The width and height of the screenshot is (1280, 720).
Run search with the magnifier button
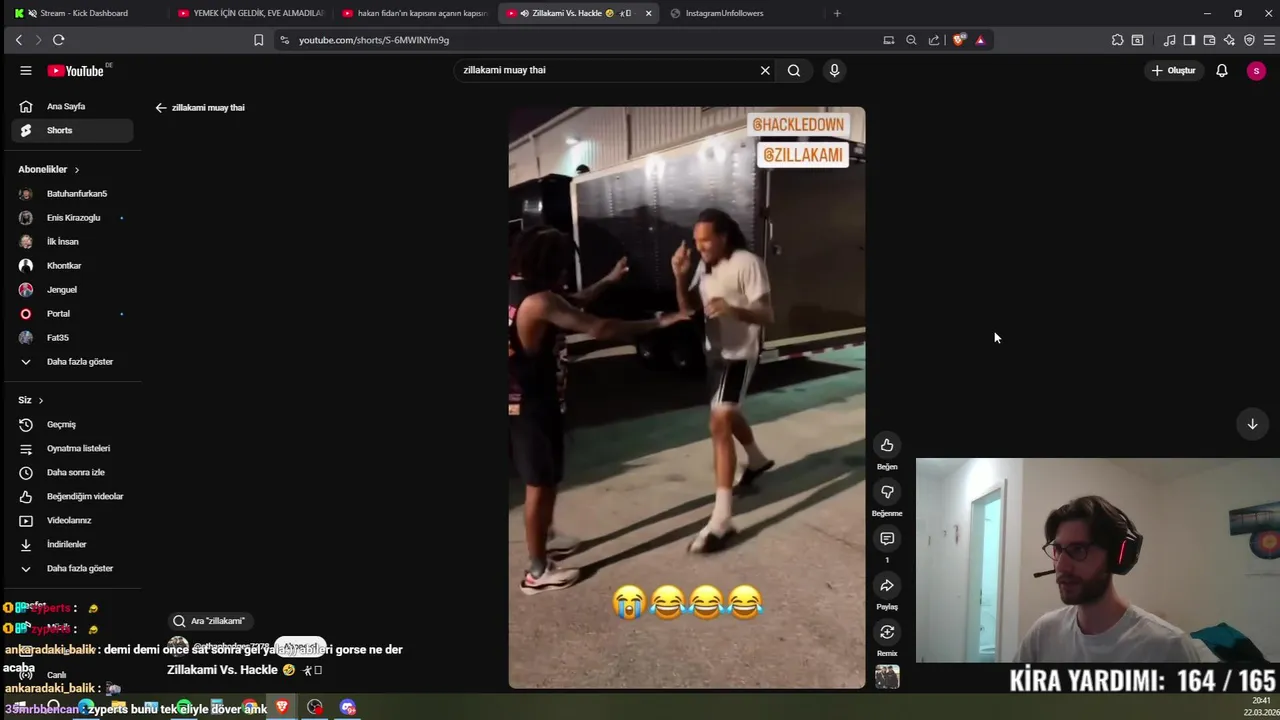point(794,70)
